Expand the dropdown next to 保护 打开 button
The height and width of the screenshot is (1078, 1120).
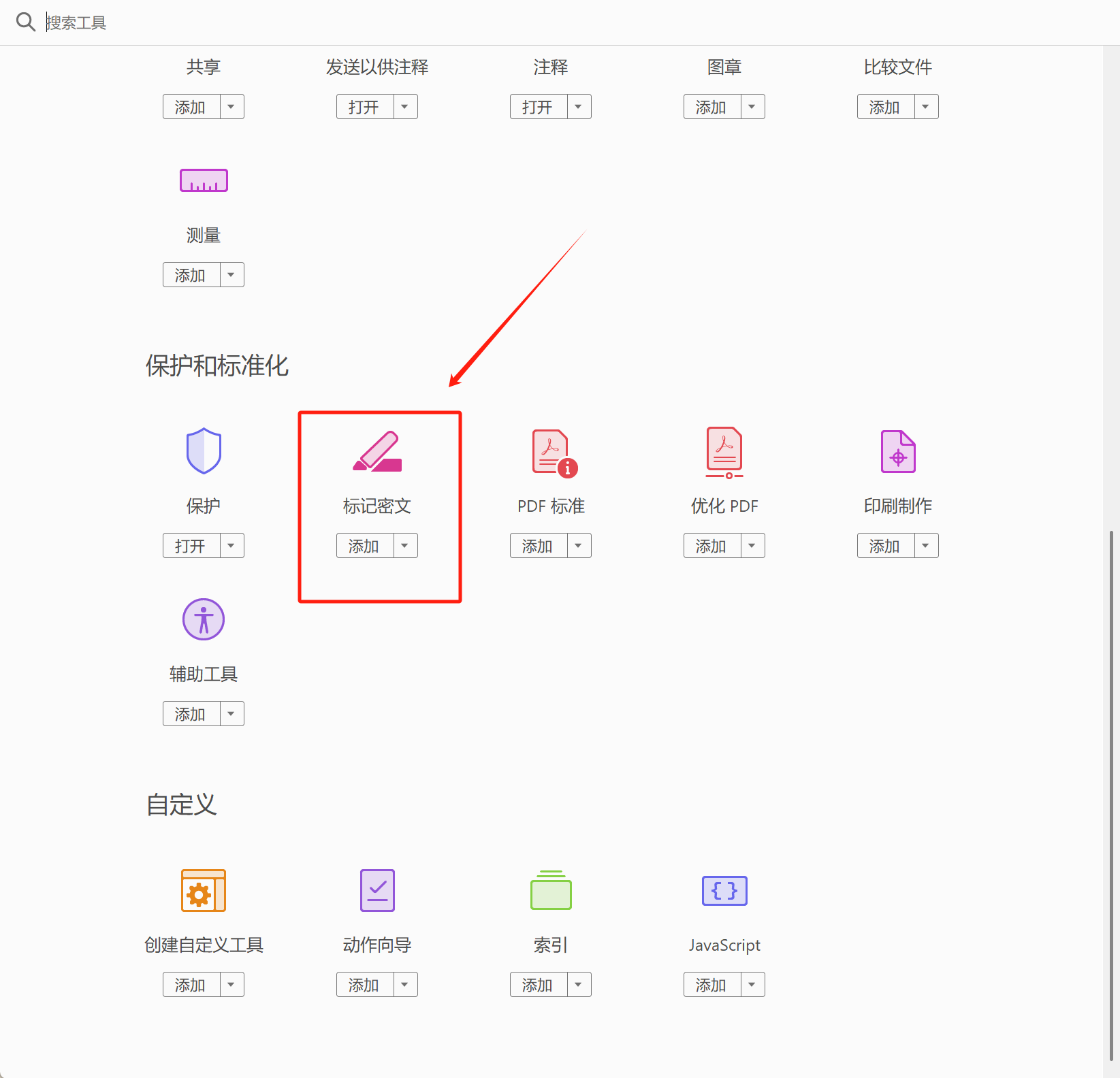coord(231,545)
